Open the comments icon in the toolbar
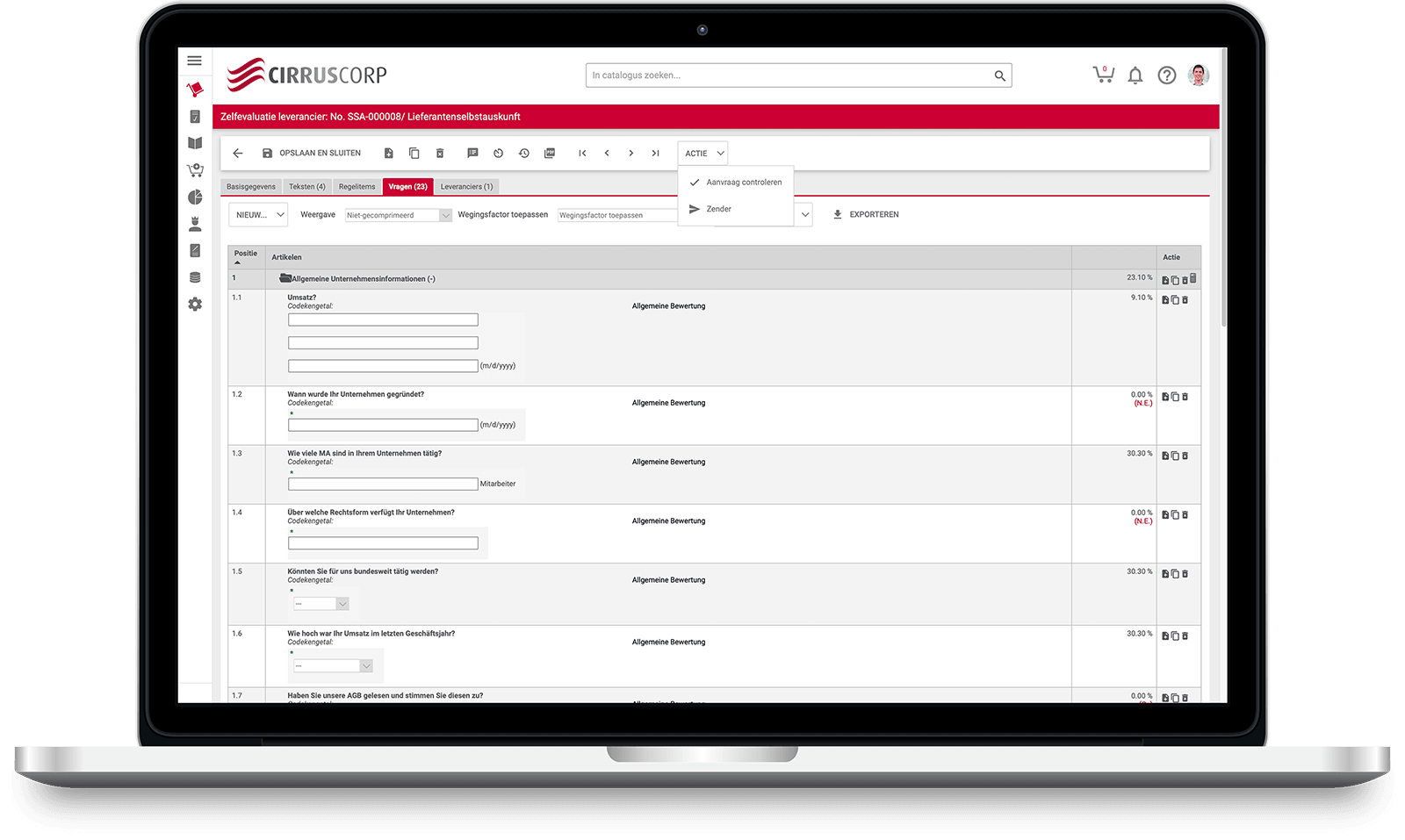 (472, 153)
